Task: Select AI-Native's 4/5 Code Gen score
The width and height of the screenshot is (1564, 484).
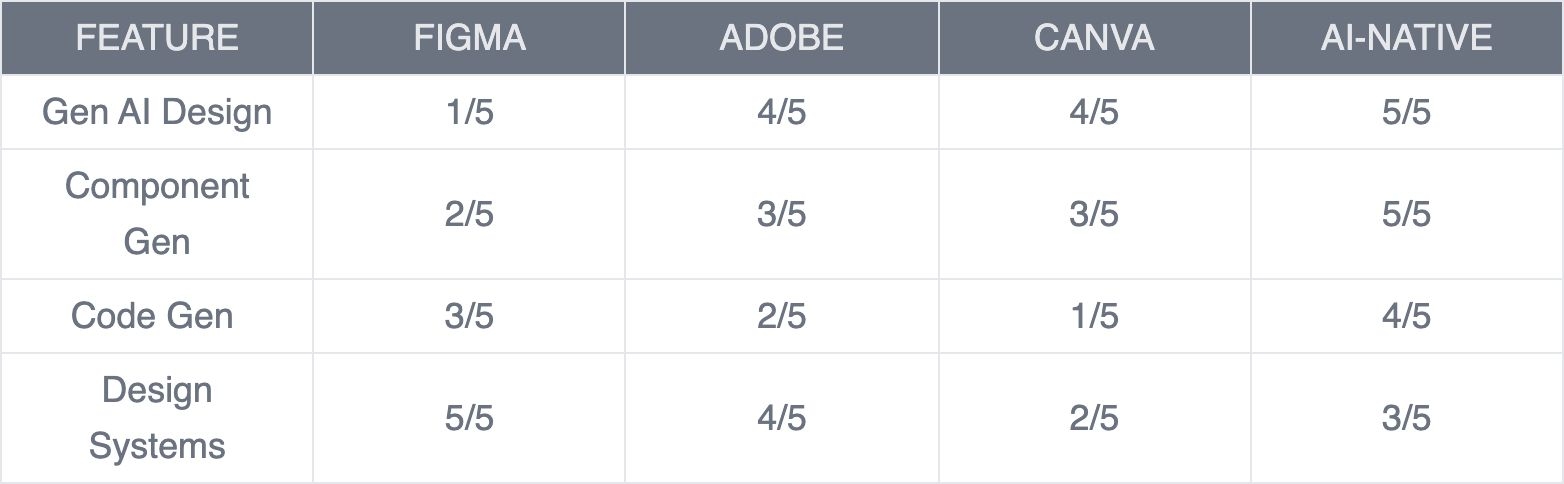Action: click(x=1407, y=316)
